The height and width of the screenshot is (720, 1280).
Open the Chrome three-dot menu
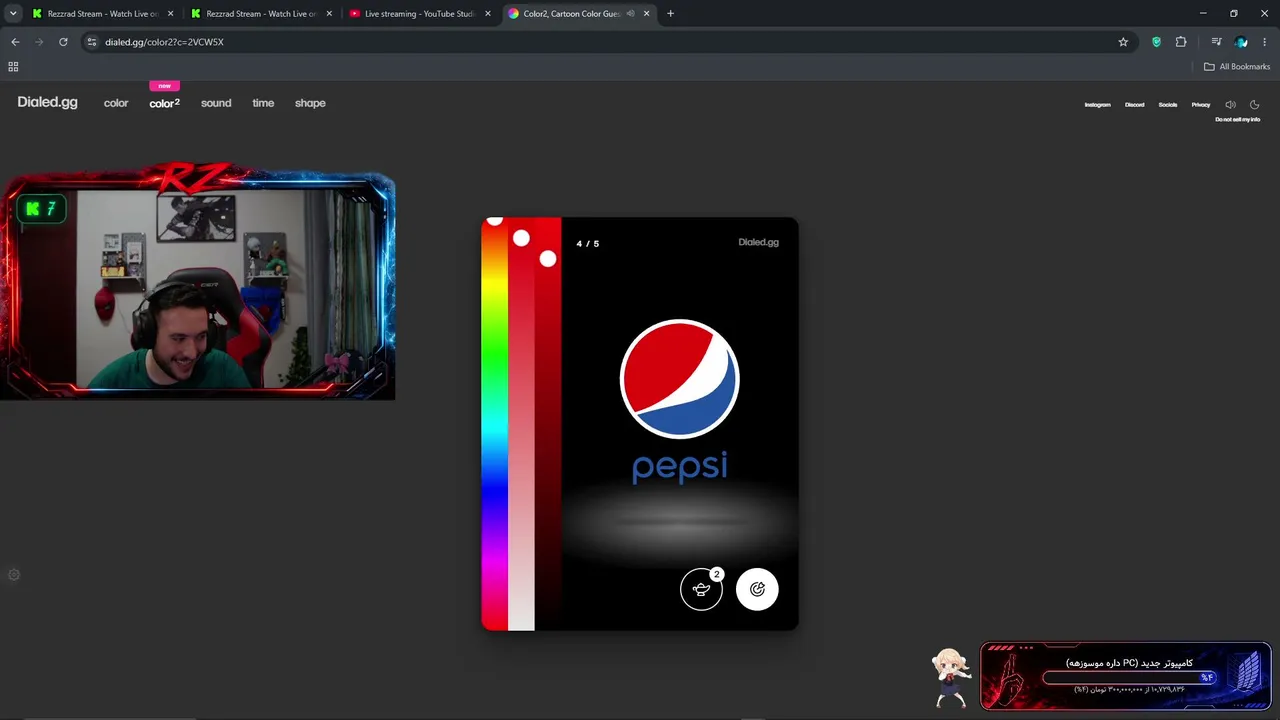coord(1265,42)
